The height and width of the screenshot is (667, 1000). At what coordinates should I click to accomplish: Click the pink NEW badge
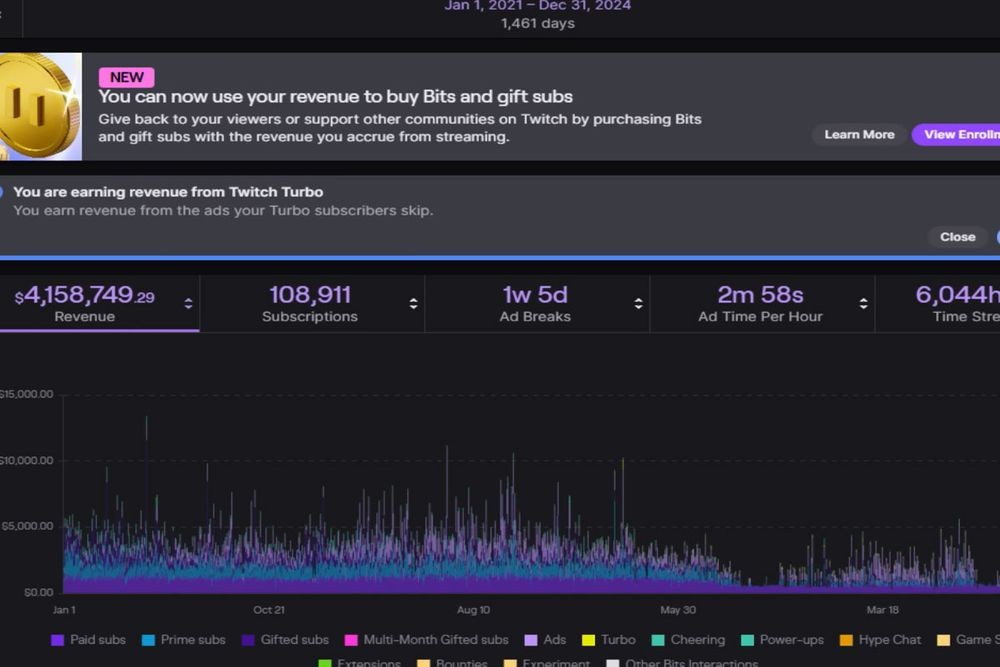pos(126,77)
